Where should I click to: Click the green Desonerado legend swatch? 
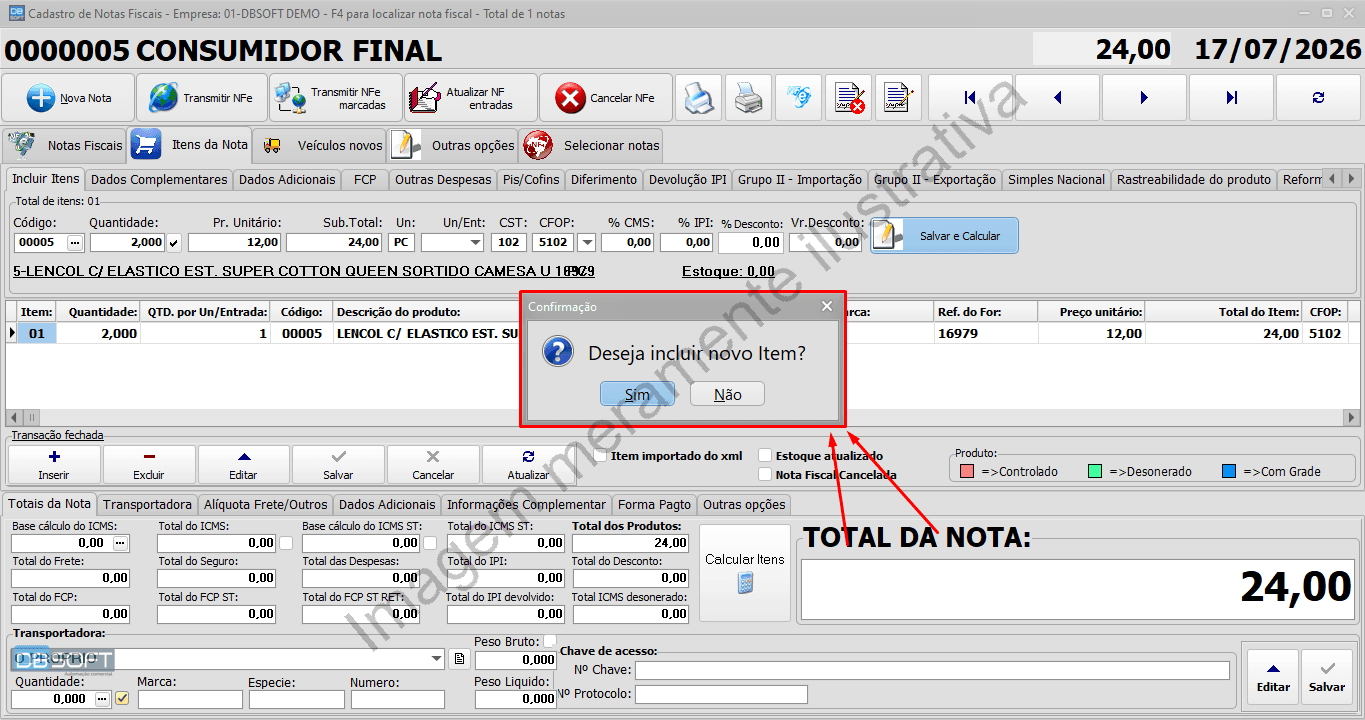(x=1095, y=471)
